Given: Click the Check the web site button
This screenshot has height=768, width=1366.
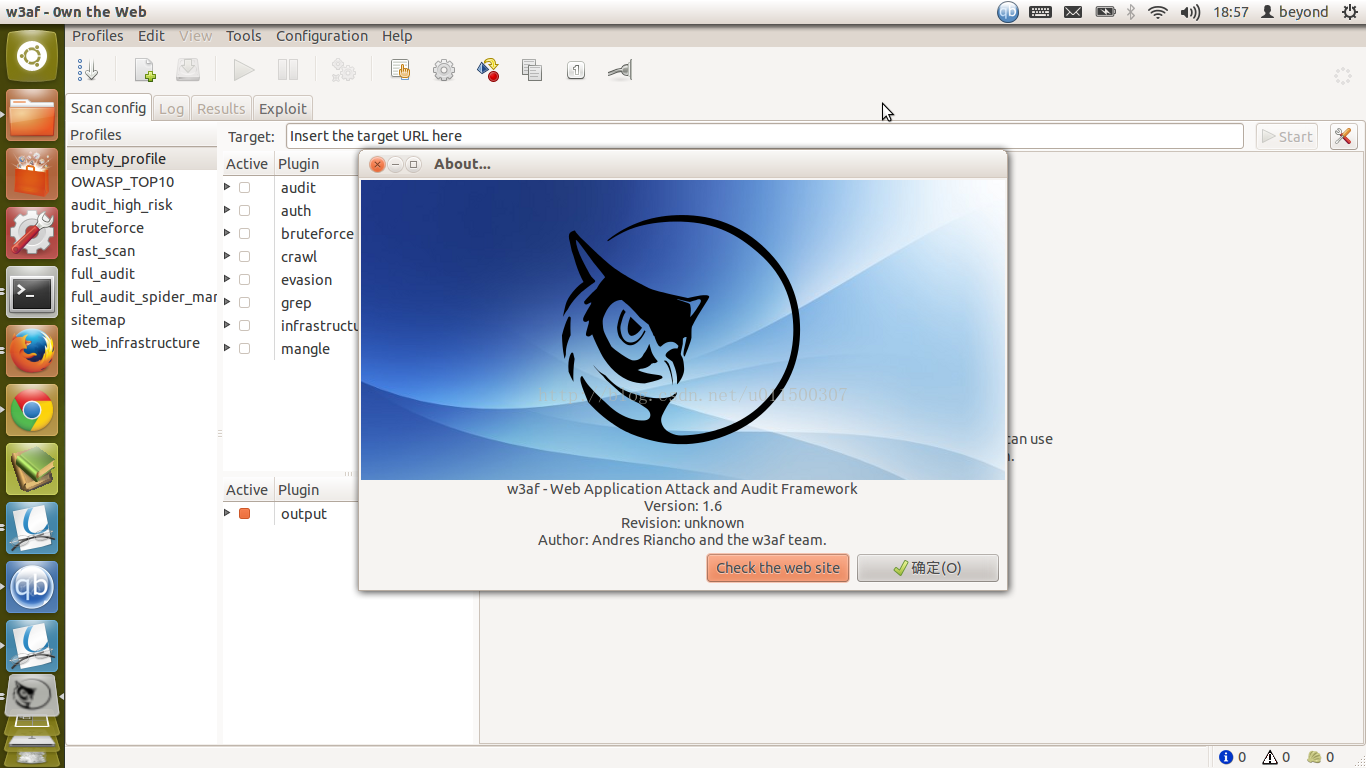Looking at the screenshot, I should coord(777,568).
